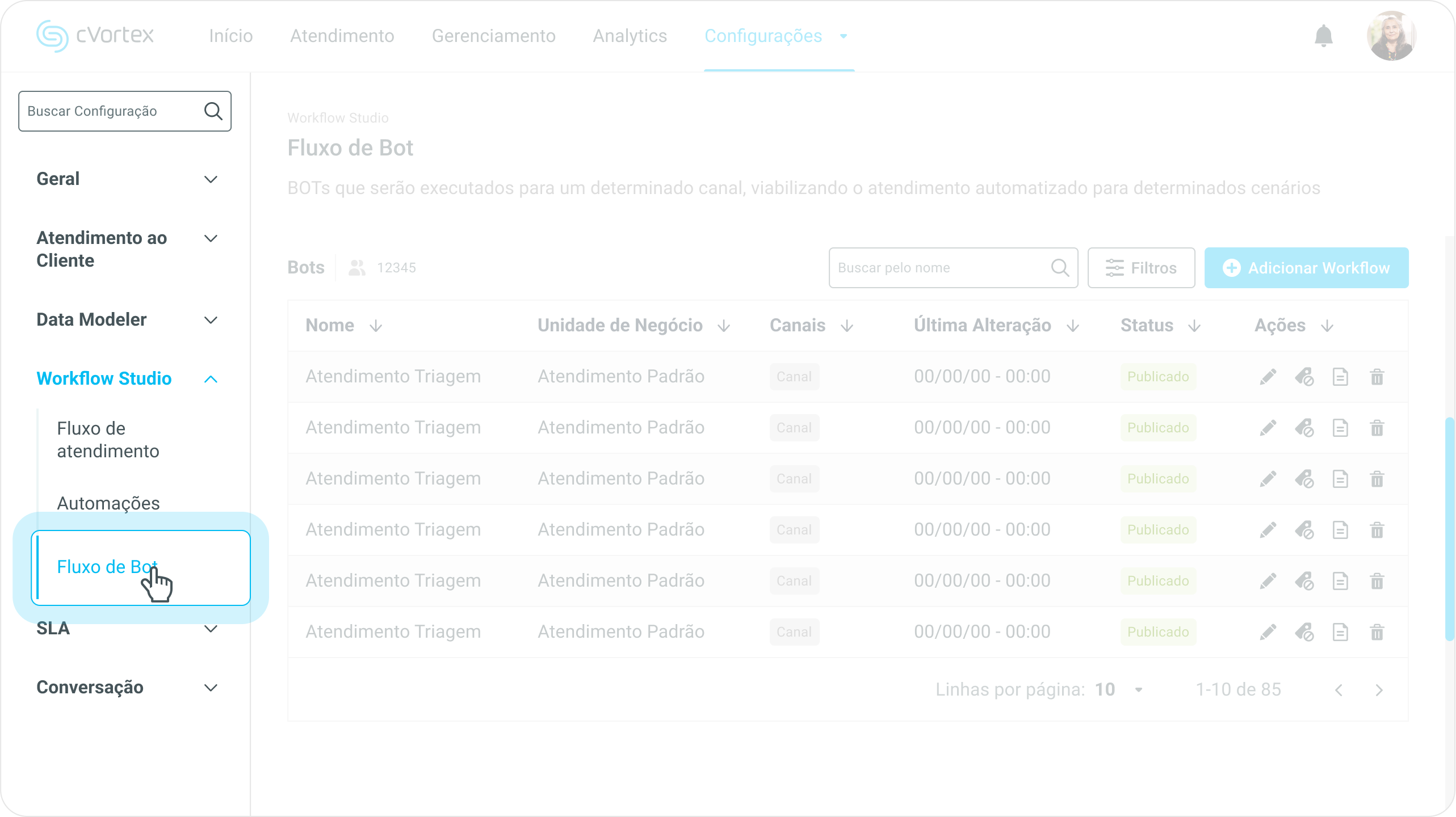
Task: Click the notification bell icon
Action: [x=1323, y=36]
